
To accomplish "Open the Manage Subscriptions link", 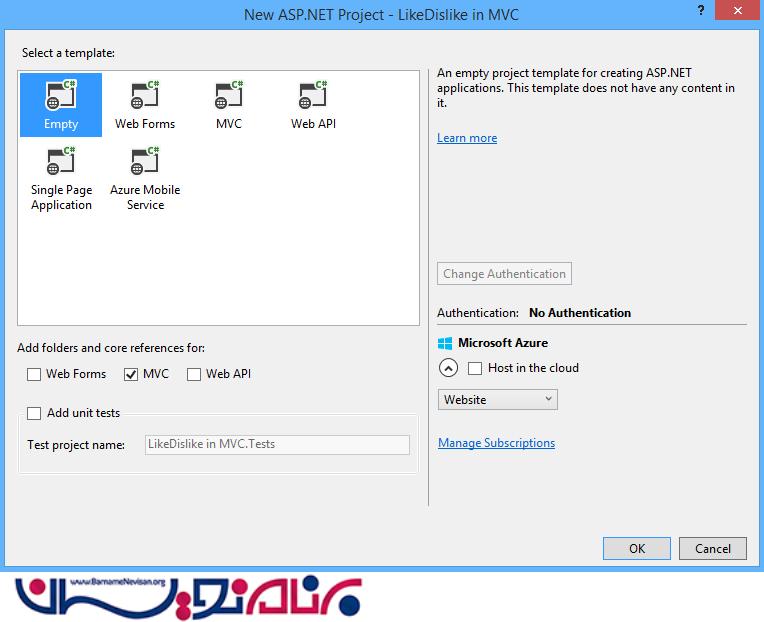I will tap(496, 443).
